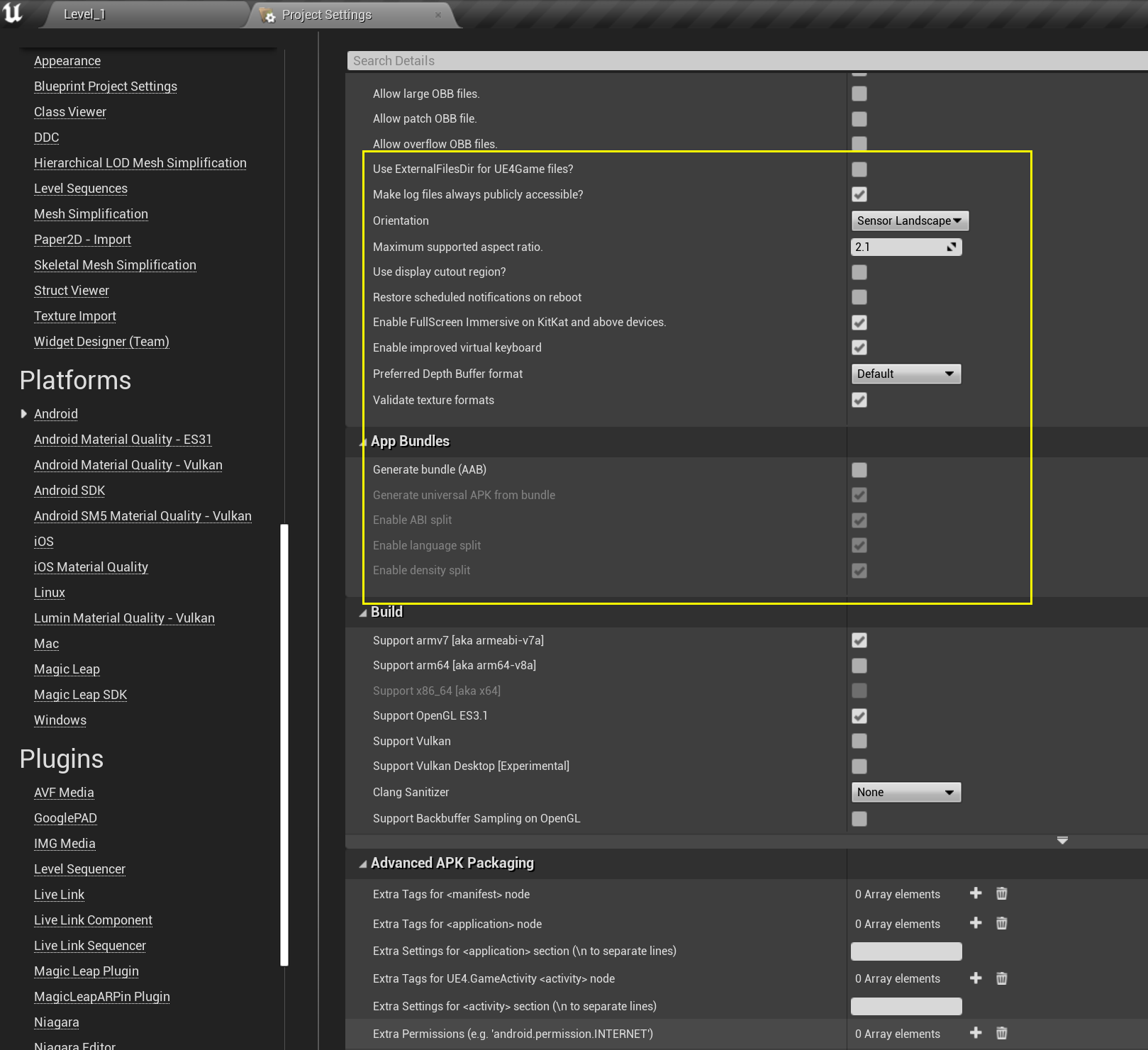Disable FullScreen Immersive on KitKat
This screenshot has width=1148, height=1050.
coord(859,323)
